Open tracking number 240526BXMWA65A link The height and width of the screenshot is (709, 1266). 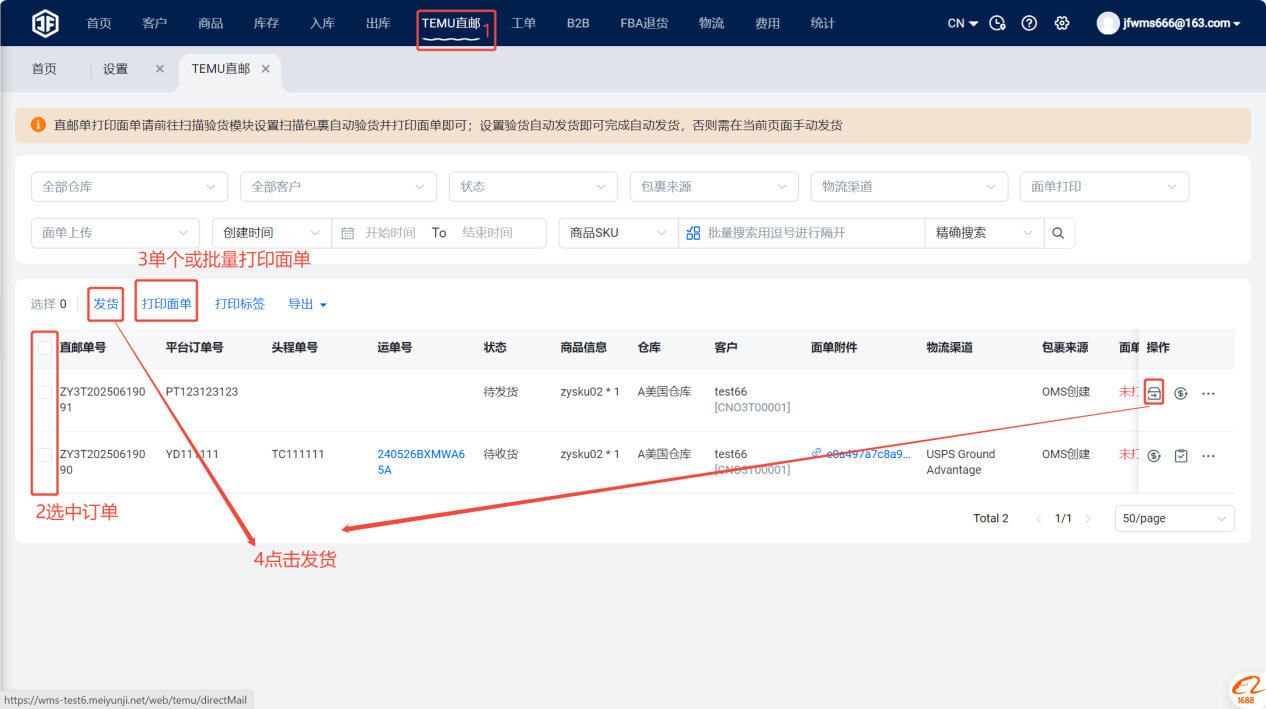tap(421, 462)
